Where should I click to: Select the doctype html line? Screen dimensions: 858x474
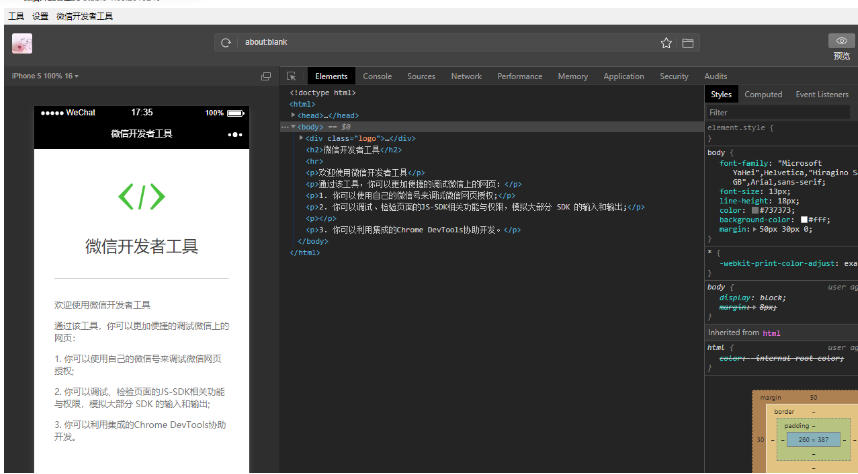pos(323,93)
